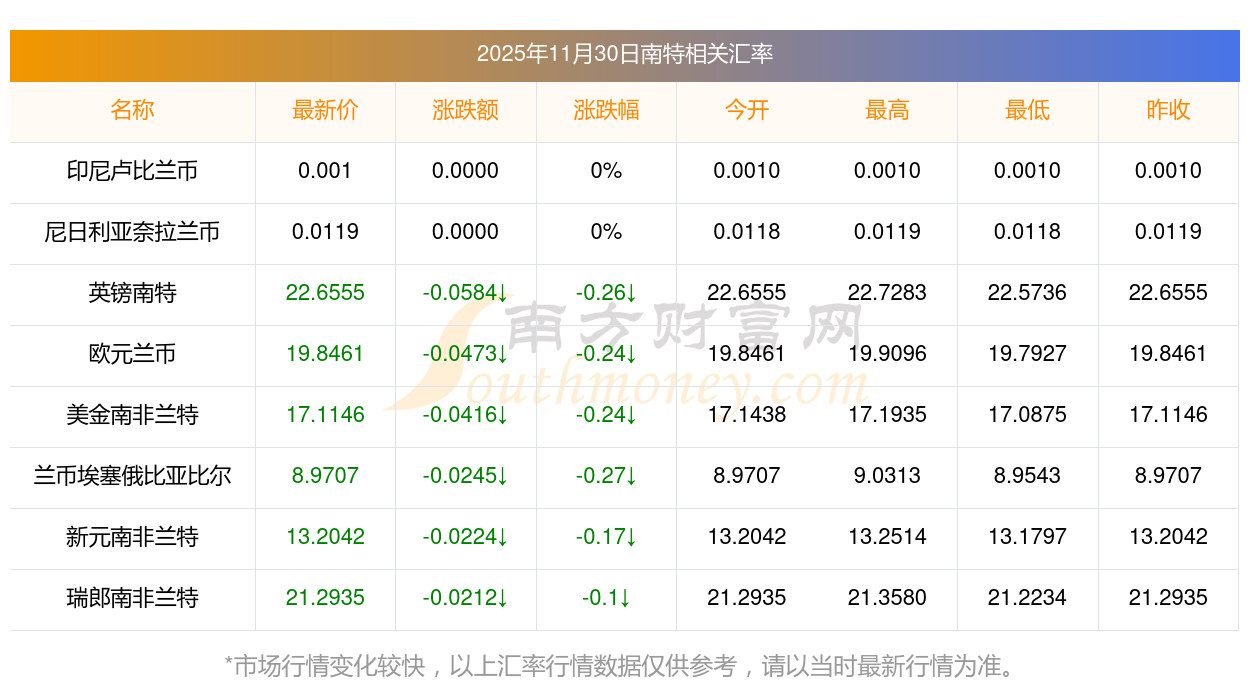
Task: Click the 兰币埃塞俄比亚比尔 row name
Action: tap(133, 476)
